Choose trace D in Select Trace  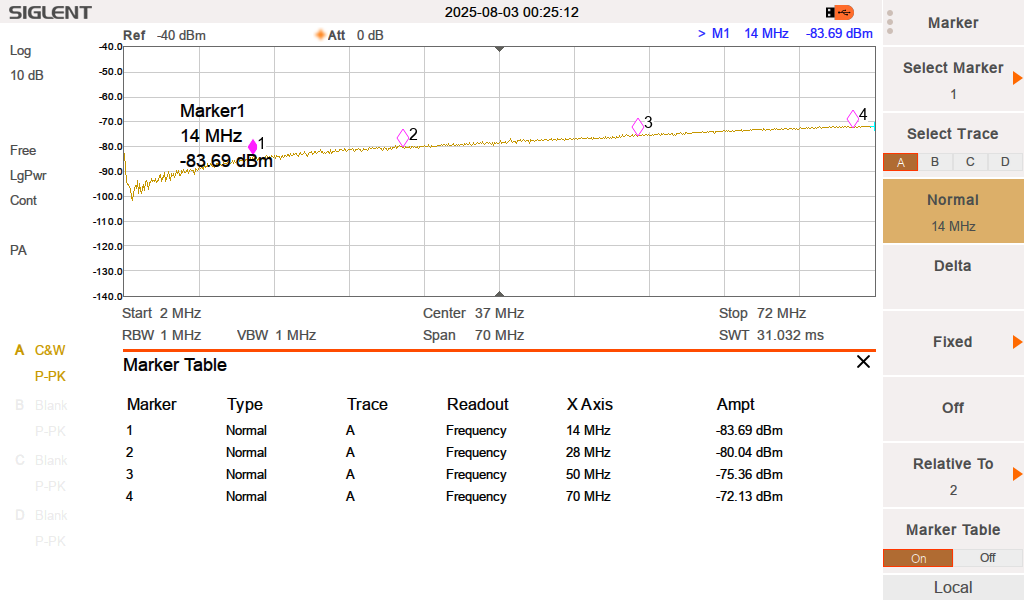click(x=1005, y=162)
